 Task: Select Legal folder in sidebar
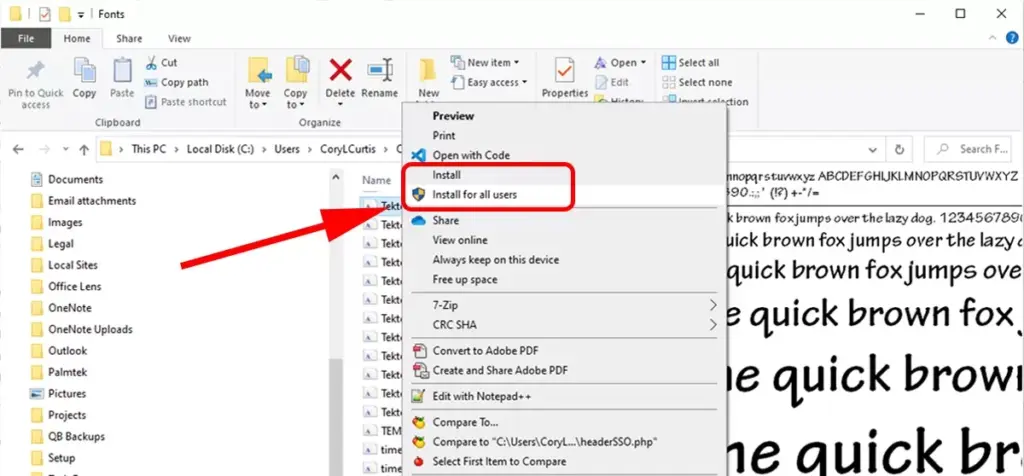[61, 244]
